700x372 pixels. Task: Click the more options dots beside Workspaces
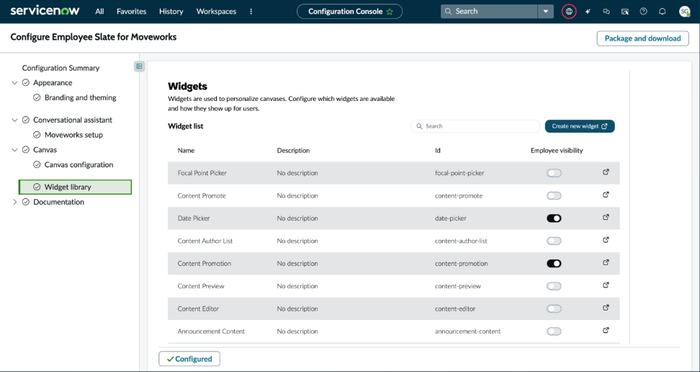tap(251, 12)
